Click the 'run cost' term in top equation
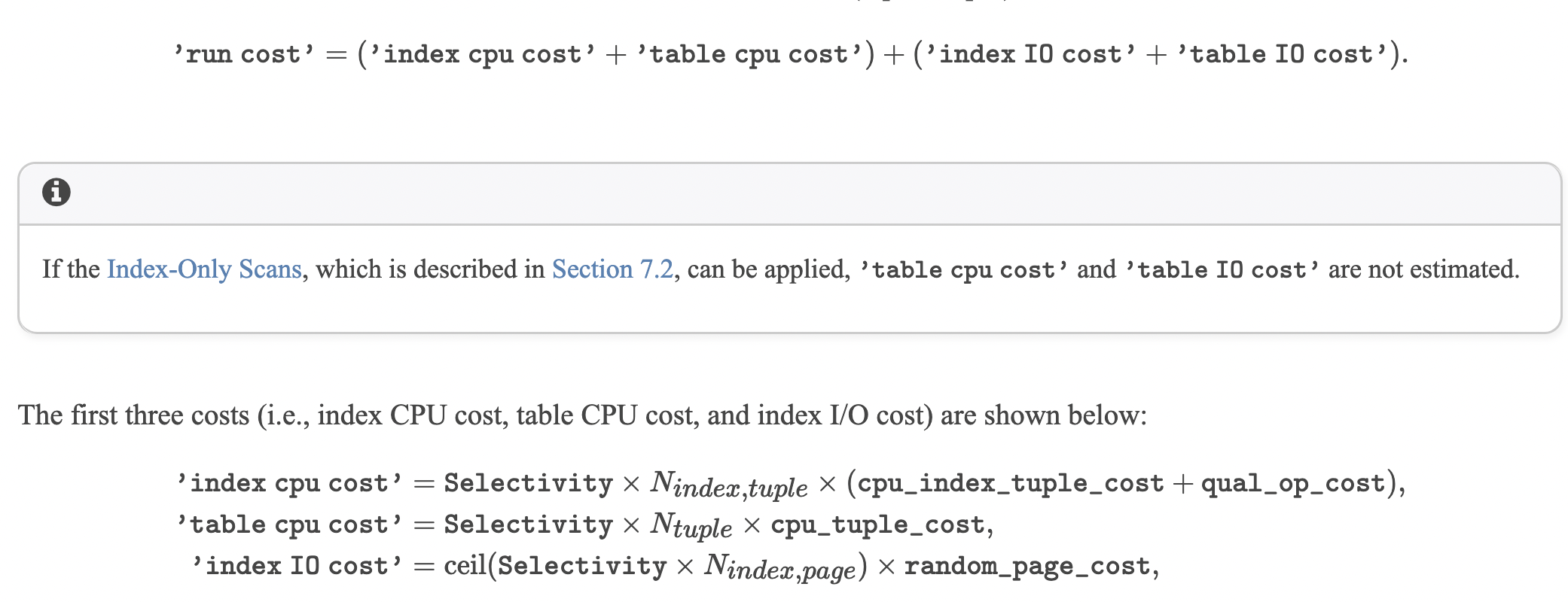This screenshot has height=602, width=1568. click(243, 54)
